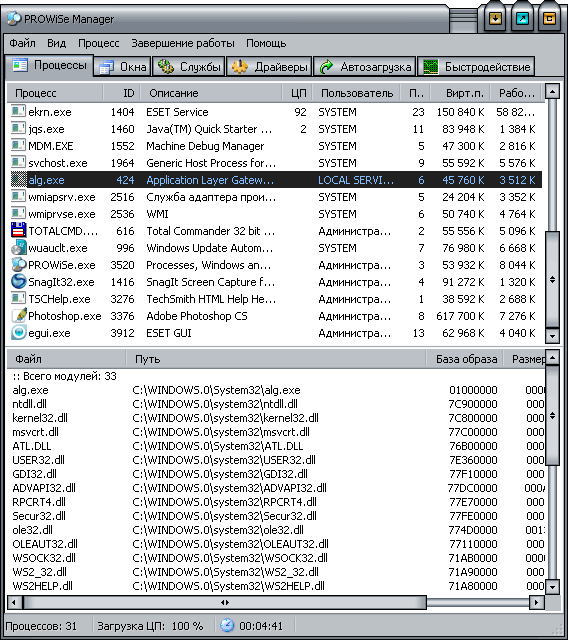Sort by the Процесс column header

(x=55, y=93)
